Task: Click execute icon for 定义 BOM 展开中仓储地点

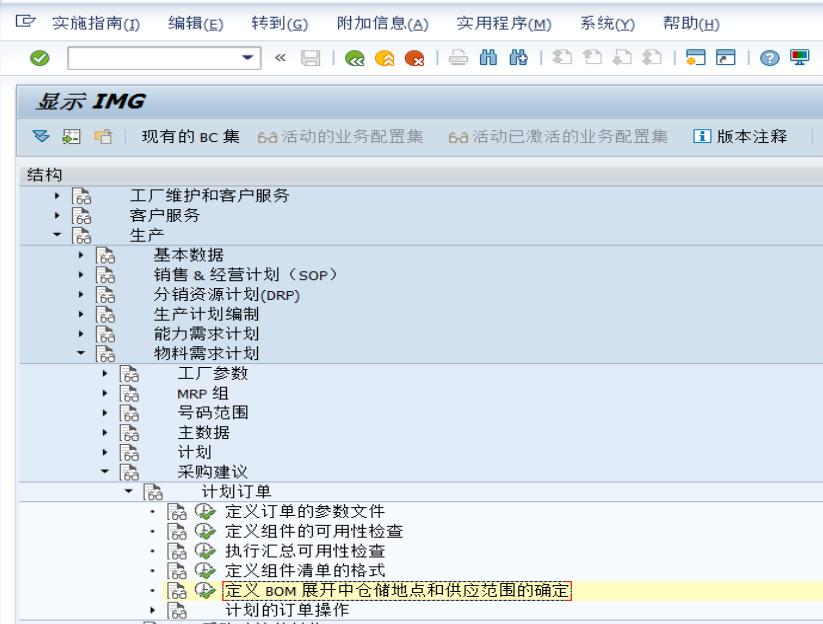Action: 205,591
